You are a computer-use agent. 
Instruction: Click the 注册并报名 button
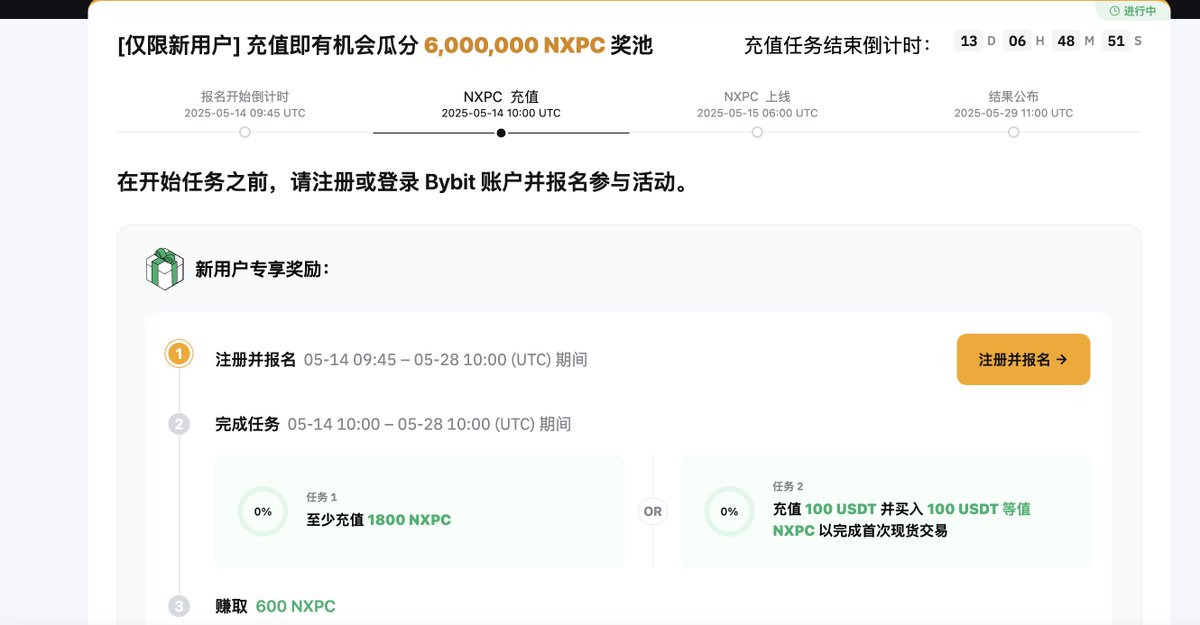tap(1023, 359)
